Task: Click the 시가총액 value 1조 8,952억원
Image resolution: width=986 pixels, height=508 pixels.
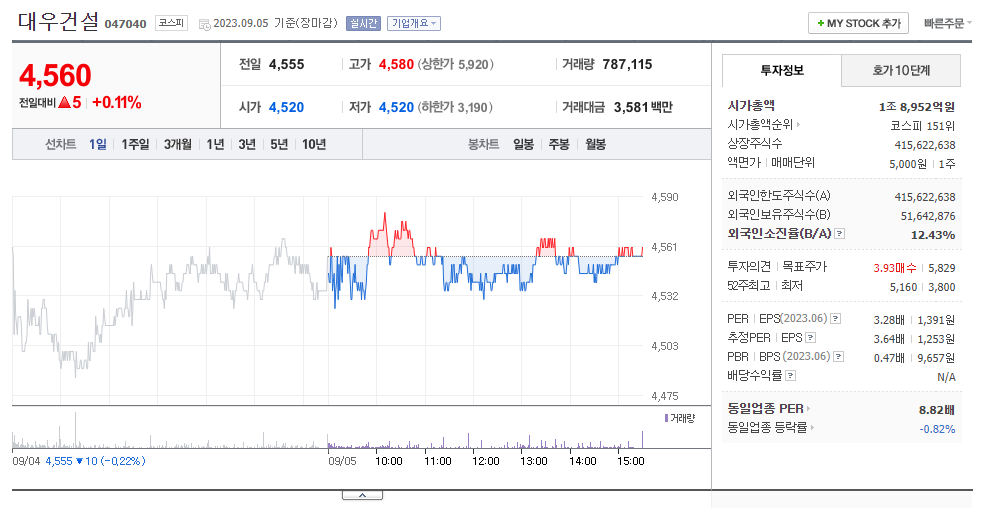Action: 917,107
